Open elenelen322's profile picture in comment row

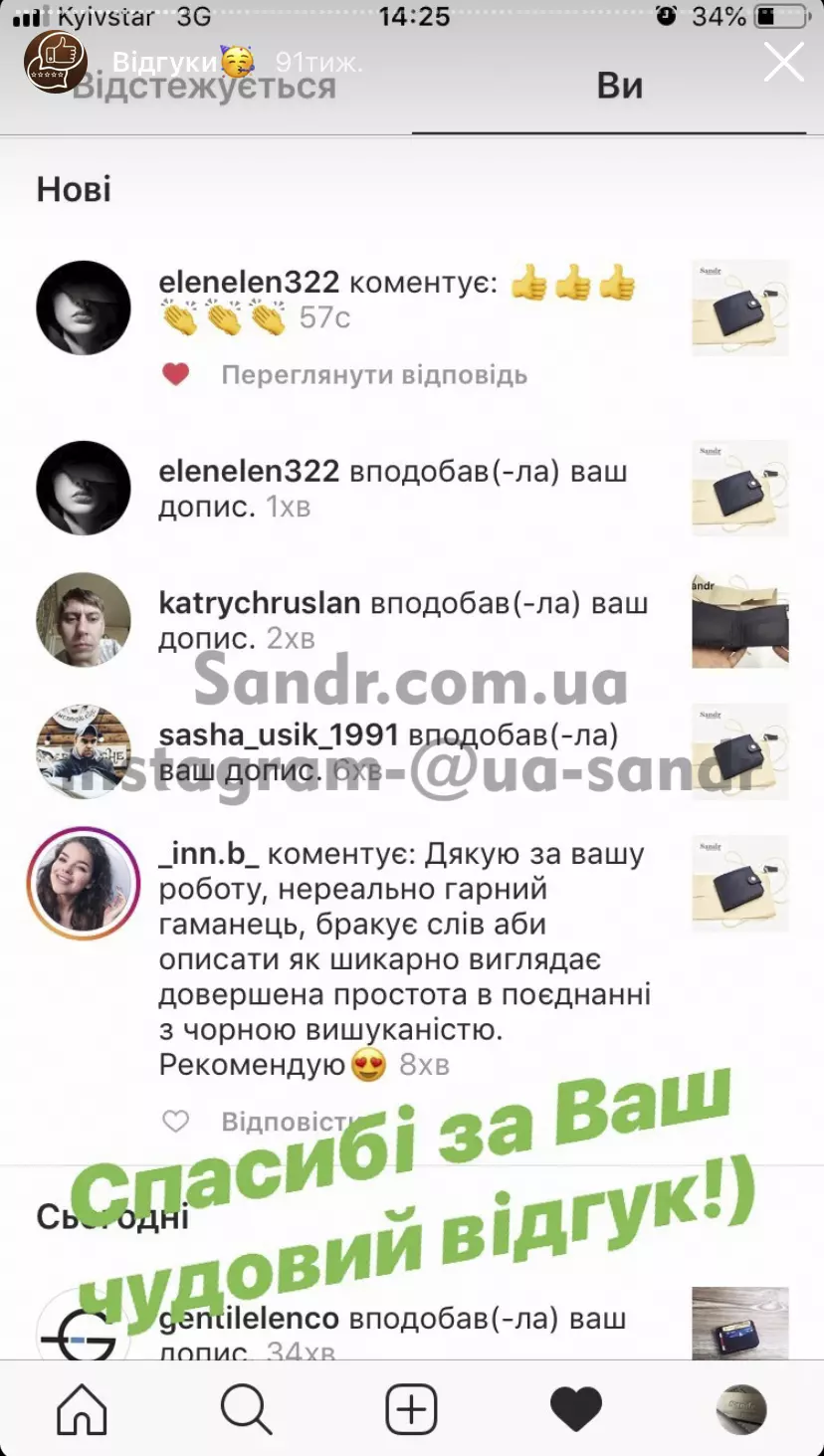click(x=84, y=308)
